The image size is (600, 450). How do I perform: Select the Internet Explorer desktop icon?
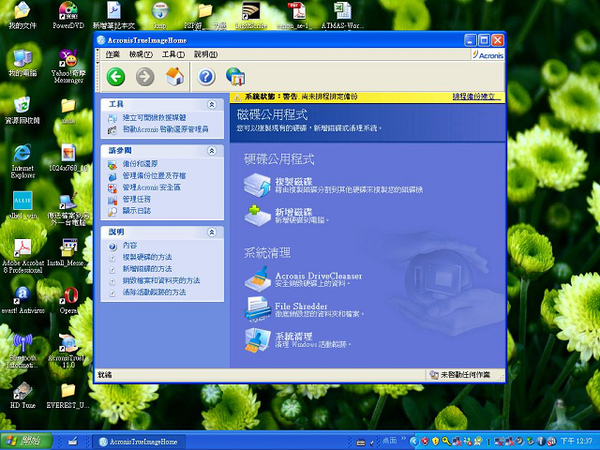[23, 161]
